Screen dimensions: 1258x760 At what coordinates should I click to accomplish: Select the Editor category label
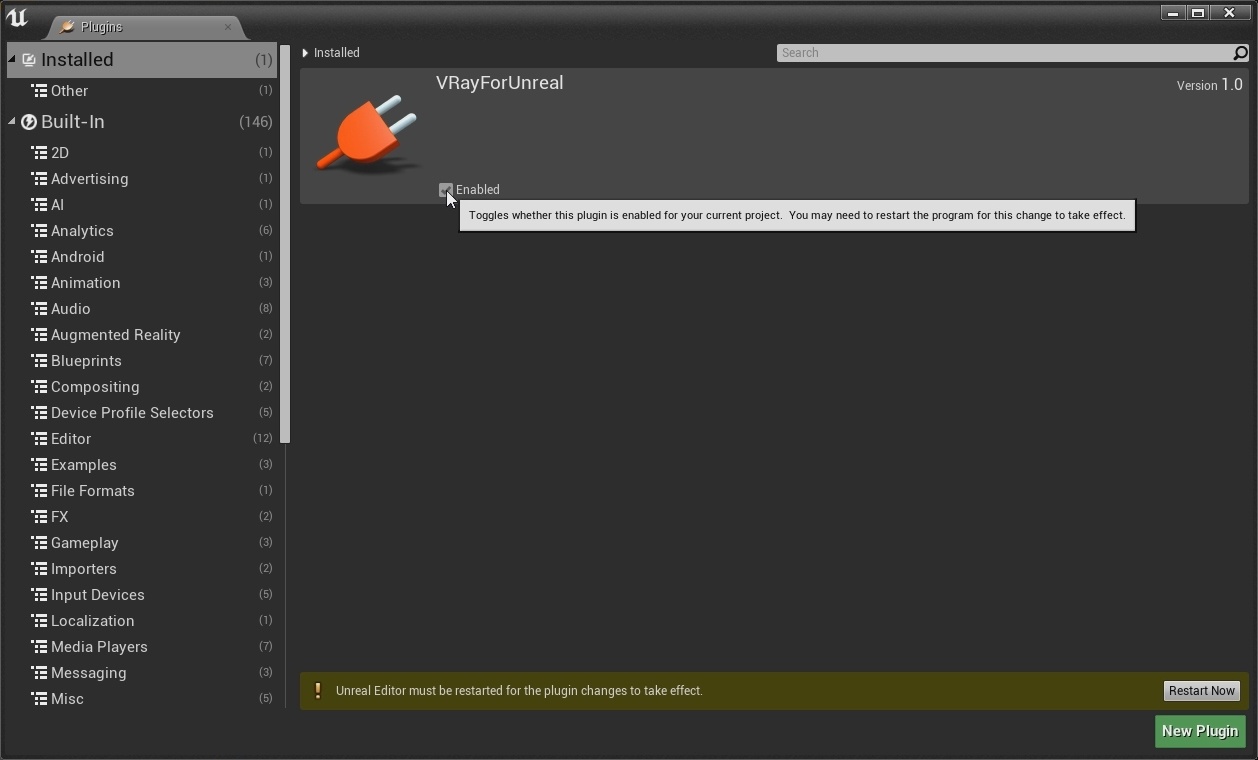coord(71,439)
